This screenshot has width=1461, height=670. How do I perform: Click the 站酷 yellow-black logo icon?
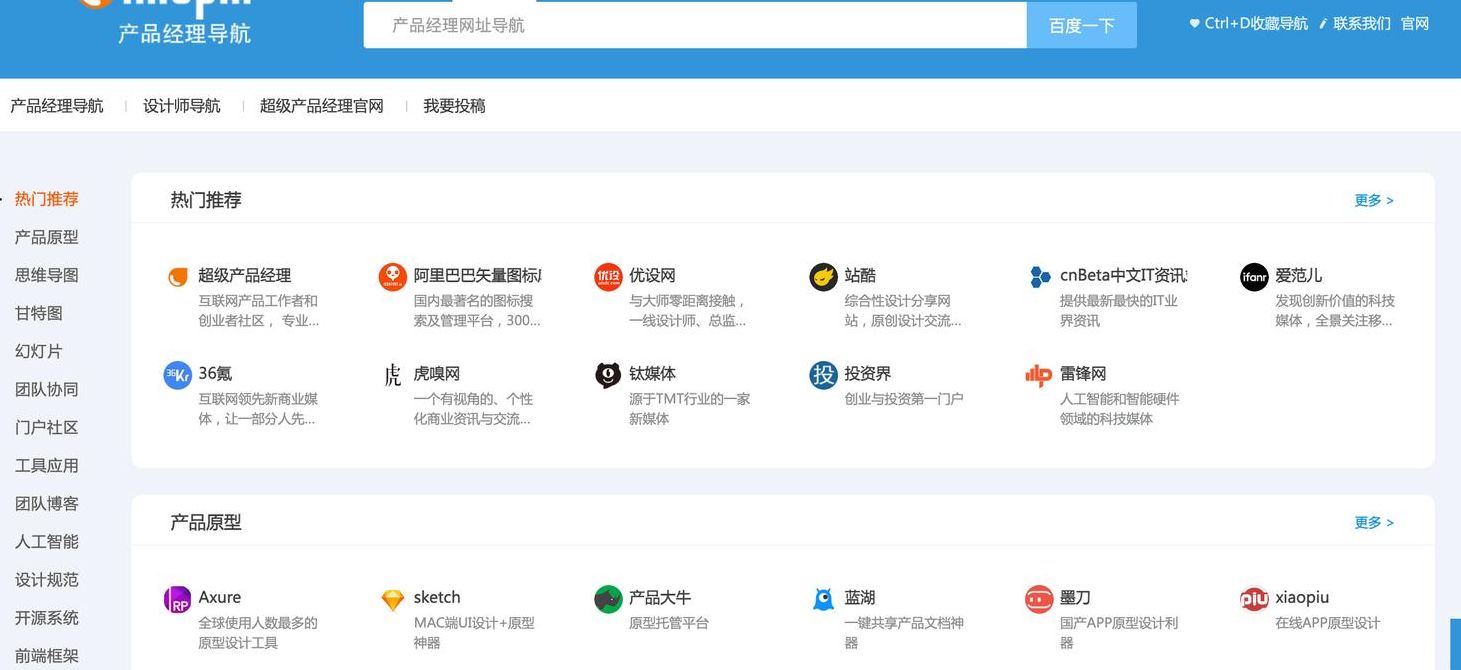pyautogui.click(x=823, y=277)
